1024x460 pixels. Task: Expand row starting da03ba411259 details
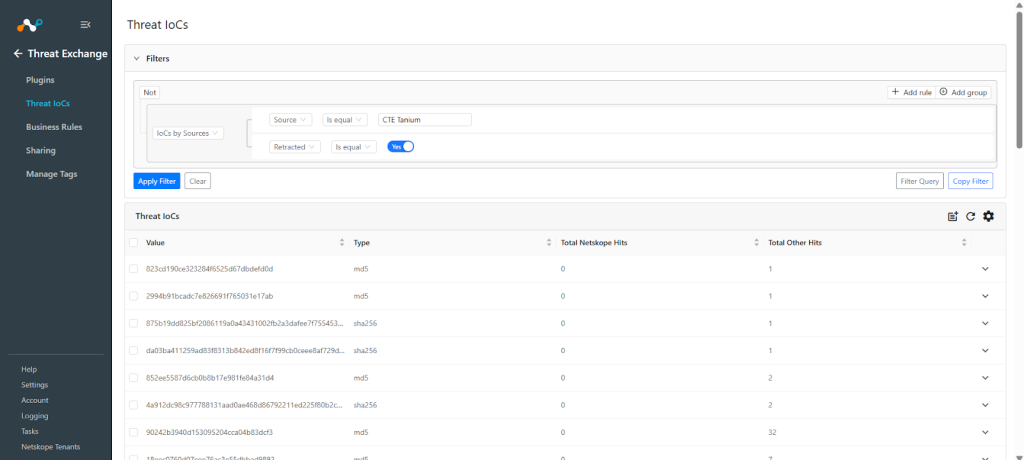[985, 351]
